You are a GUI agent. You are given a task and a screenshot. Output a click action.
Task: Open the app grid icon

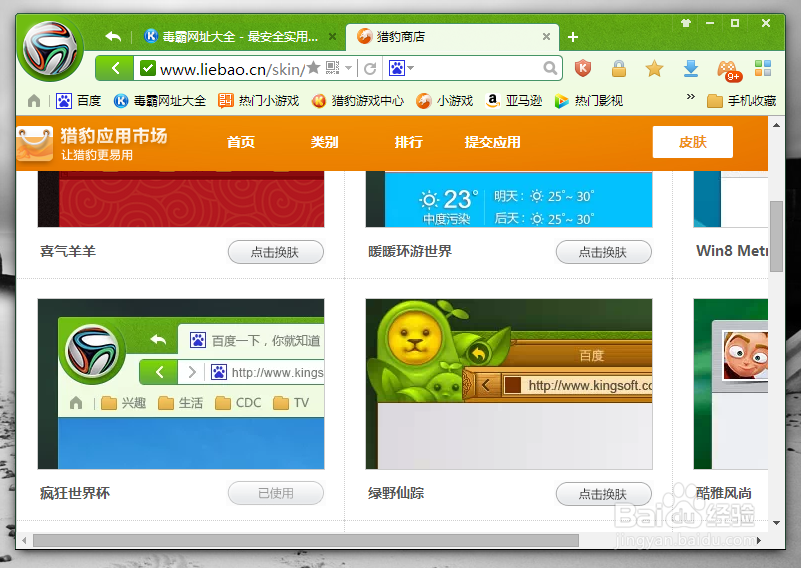coord(763,68)
